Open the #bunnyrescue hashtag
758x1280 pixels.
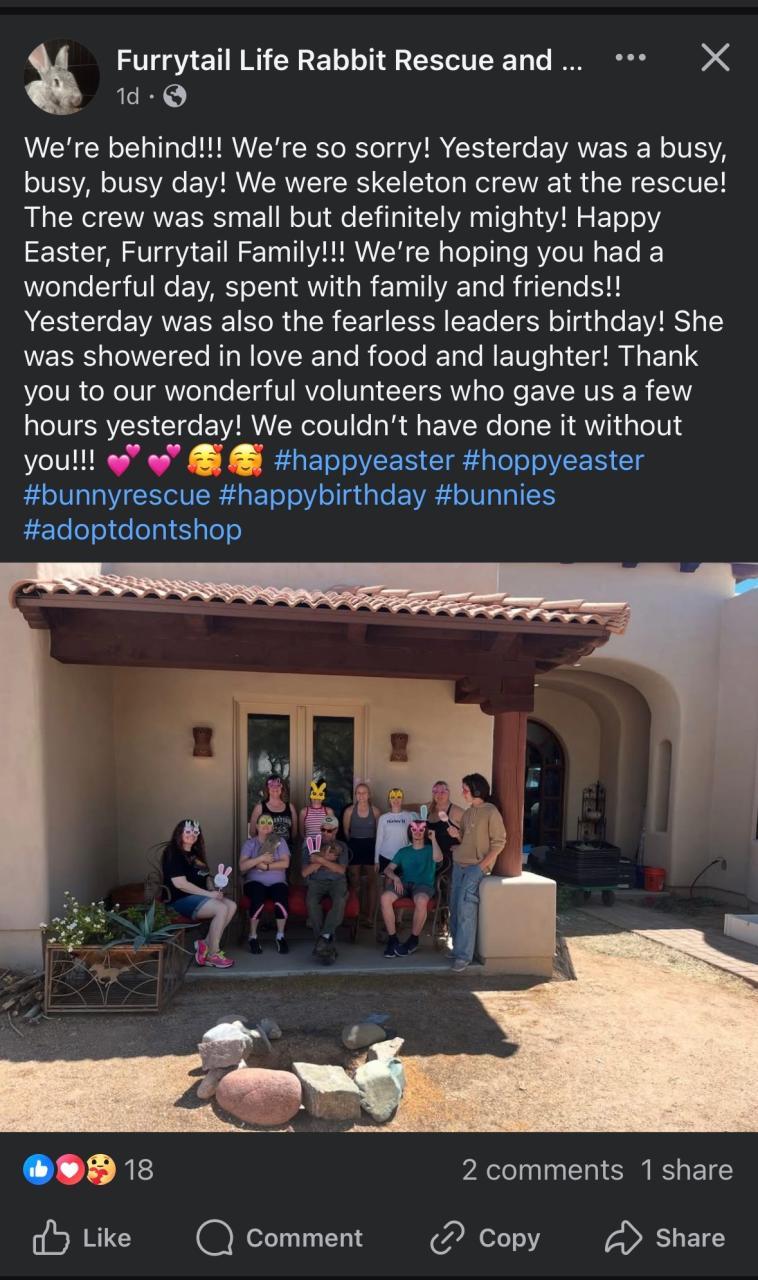click(117, 495)
